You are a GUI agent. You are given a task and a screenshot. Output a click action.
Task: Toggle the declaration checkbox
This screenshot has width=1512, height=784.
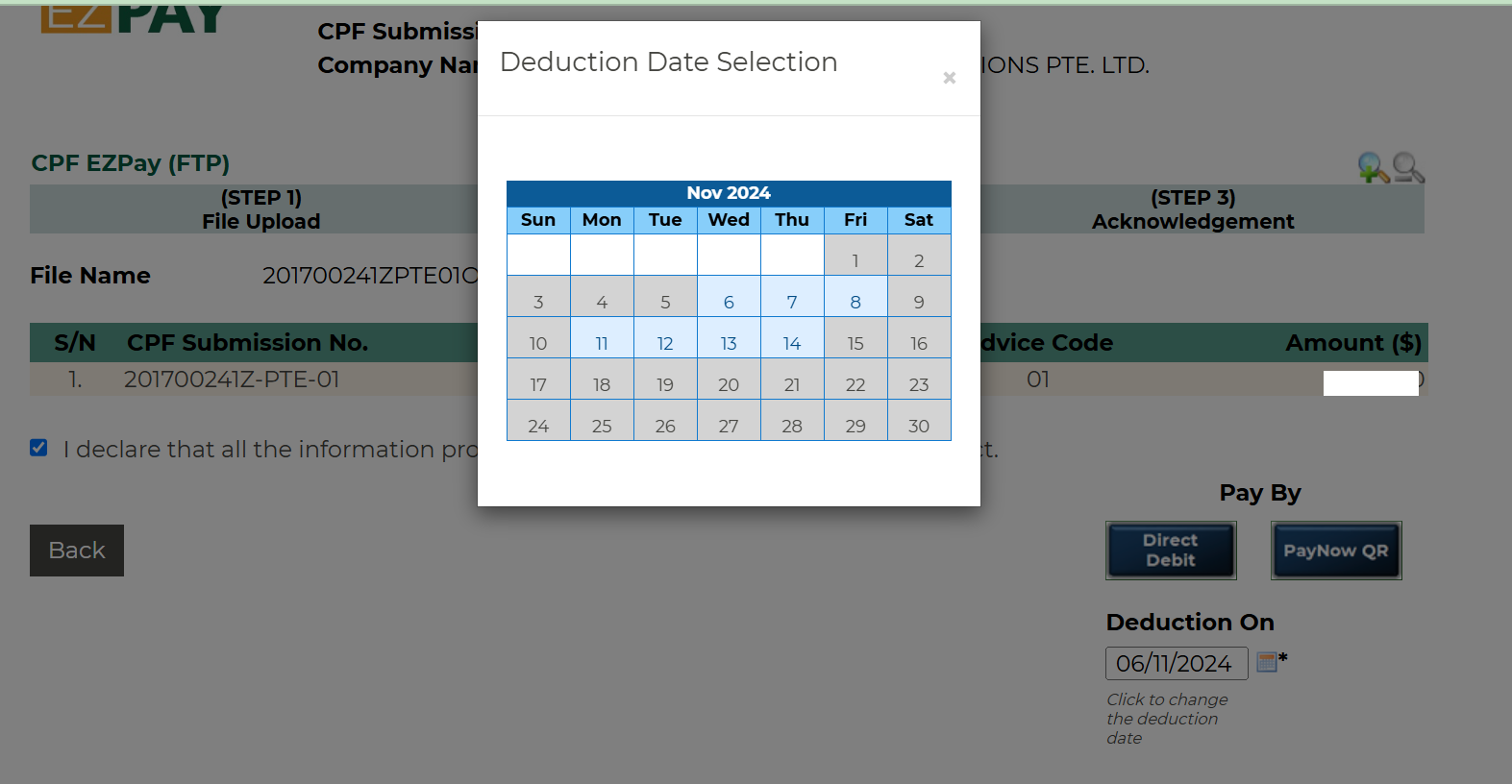click(38, 448)
